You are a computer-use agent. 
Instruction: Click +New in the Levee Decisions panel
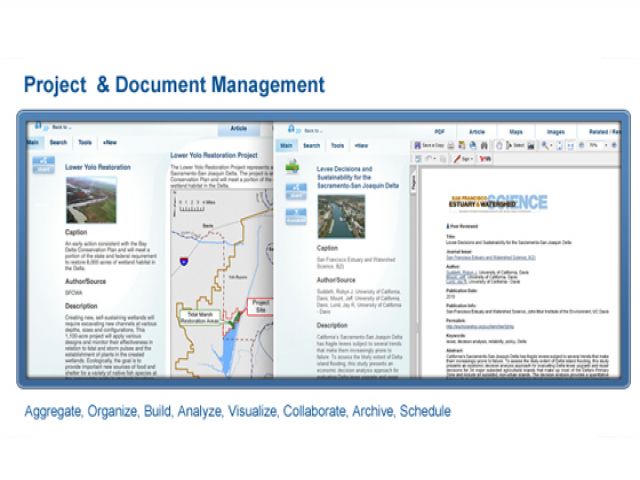[361, 146]
